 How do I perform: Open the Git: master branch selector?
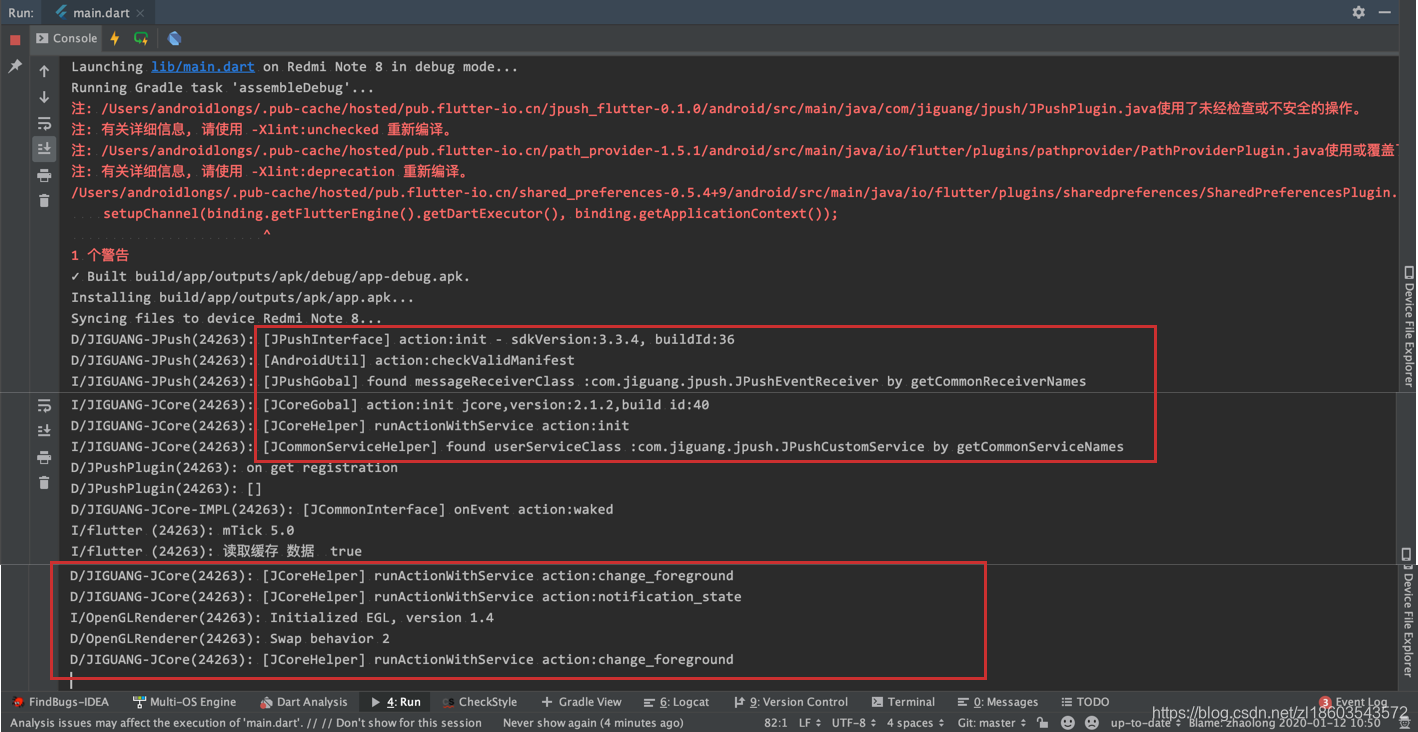point(988,722)
